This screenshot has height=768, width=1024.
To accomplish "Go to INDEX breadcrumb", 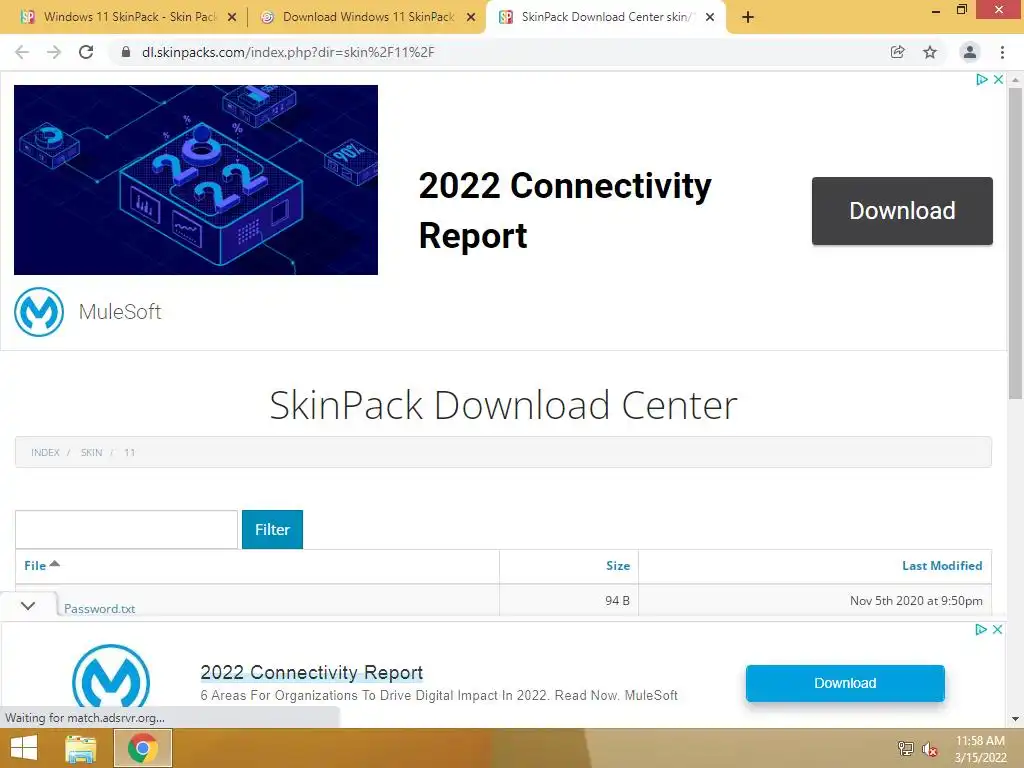I will [x=45, y=452].
